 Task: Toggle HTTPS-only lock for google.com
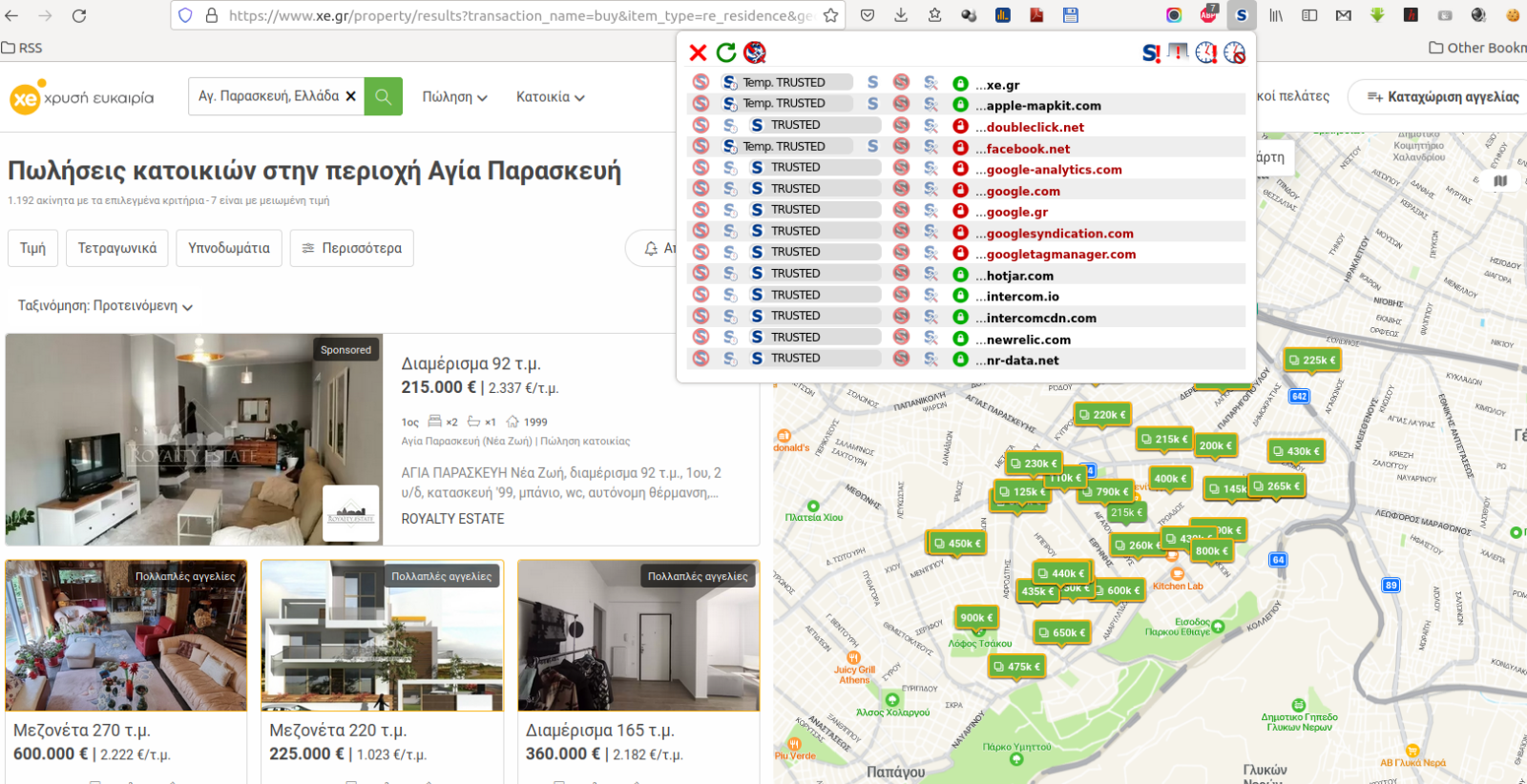tap(961, 190)
